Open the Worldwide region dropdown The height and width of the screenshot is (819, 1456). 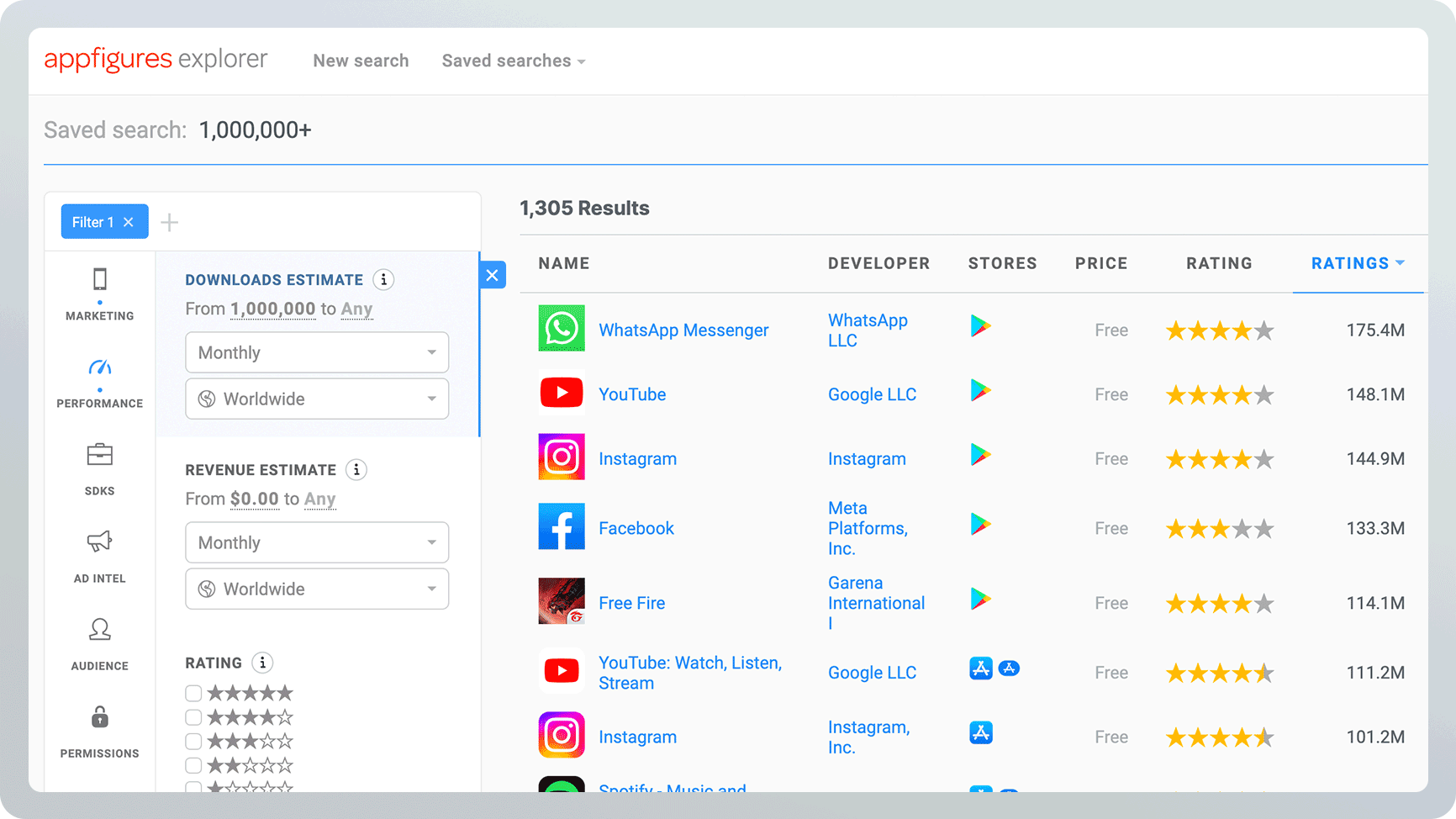coord(317,399)
